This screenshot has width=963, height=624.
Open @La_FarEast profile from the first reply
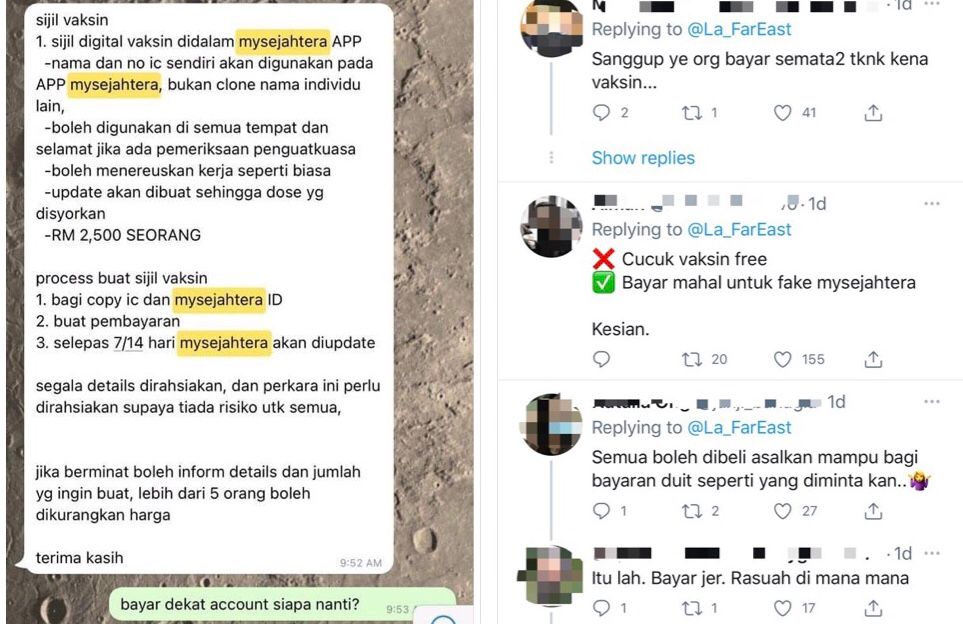tap(739, 29)
